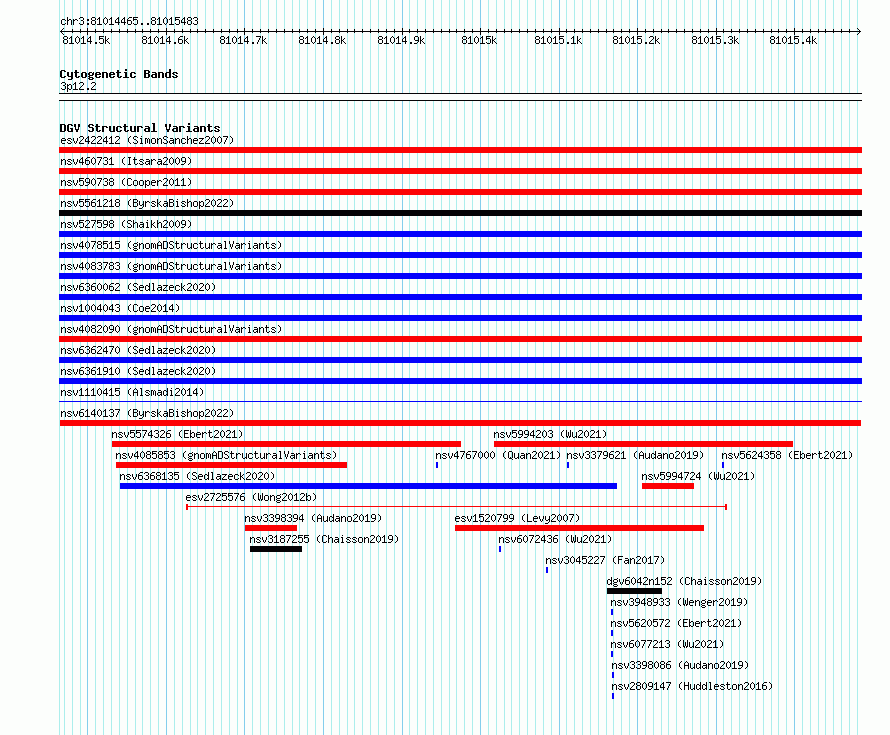Click nsv6361910 (Sedlazeck2020) label
890x735 pixels.
click(138, 371)
